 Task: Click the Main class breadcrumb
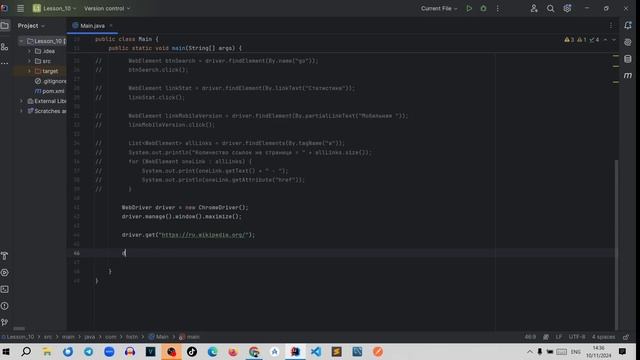(159, 337)
